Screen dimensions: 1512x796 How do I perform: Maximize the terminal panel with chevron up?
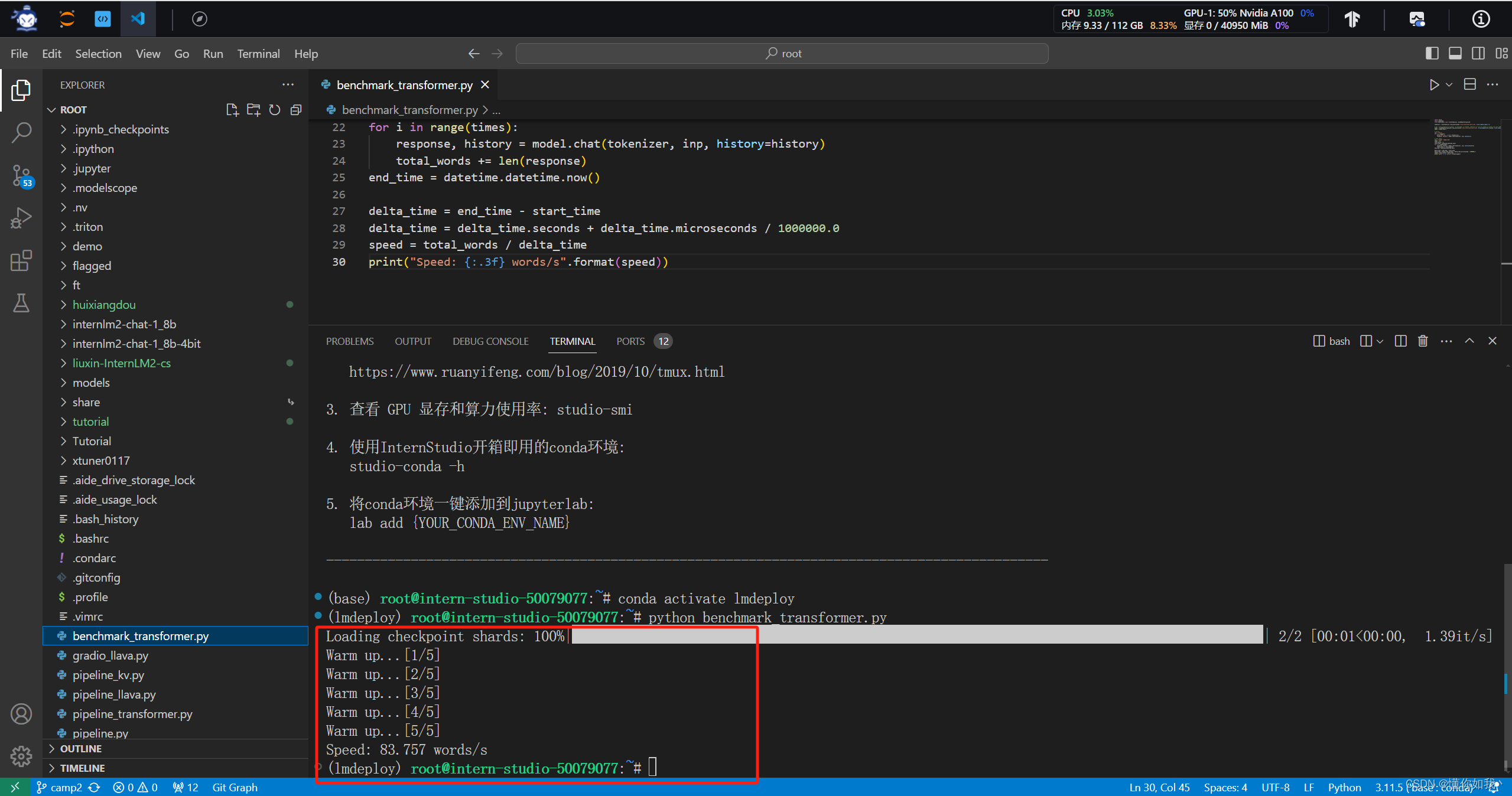click(1469, 341)
